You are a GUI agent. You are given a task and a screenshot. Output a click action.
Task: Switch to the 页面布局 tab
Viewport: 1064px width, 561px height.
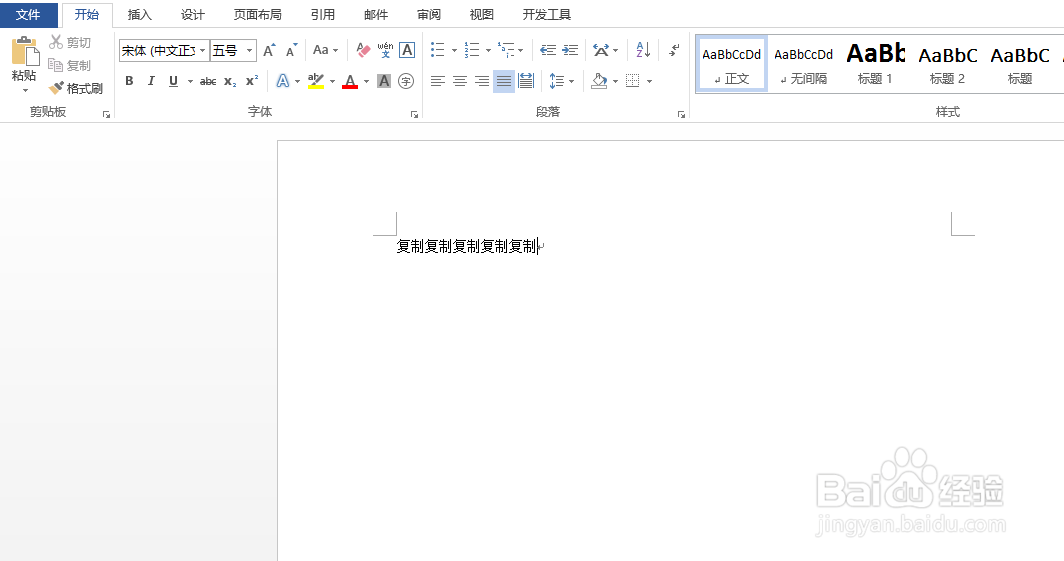pyautogui.click(x=258, y=14)
